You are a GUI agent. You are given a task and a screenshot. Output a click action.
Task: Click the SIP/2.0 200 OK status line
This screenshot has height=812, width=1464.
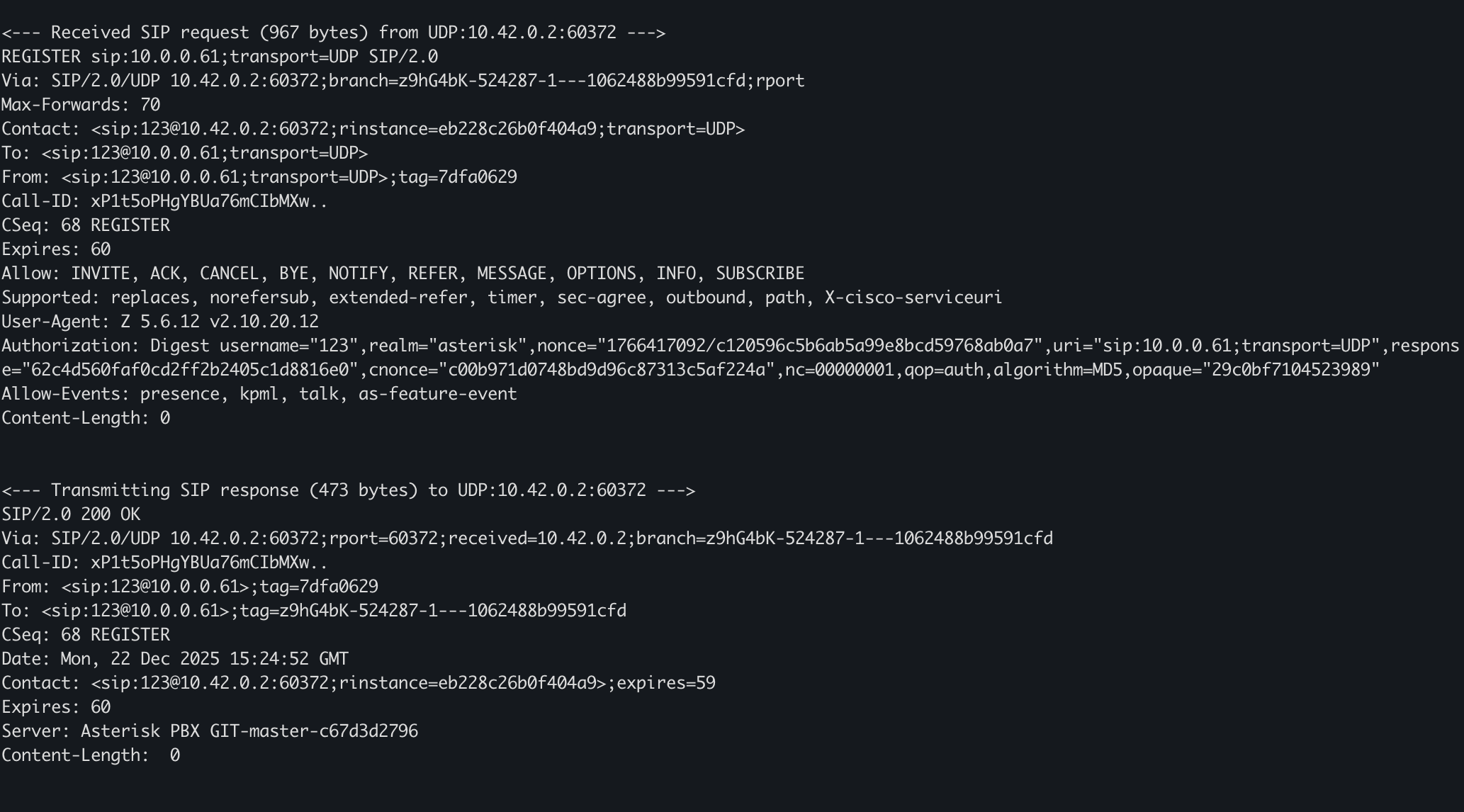click(71, 514)
